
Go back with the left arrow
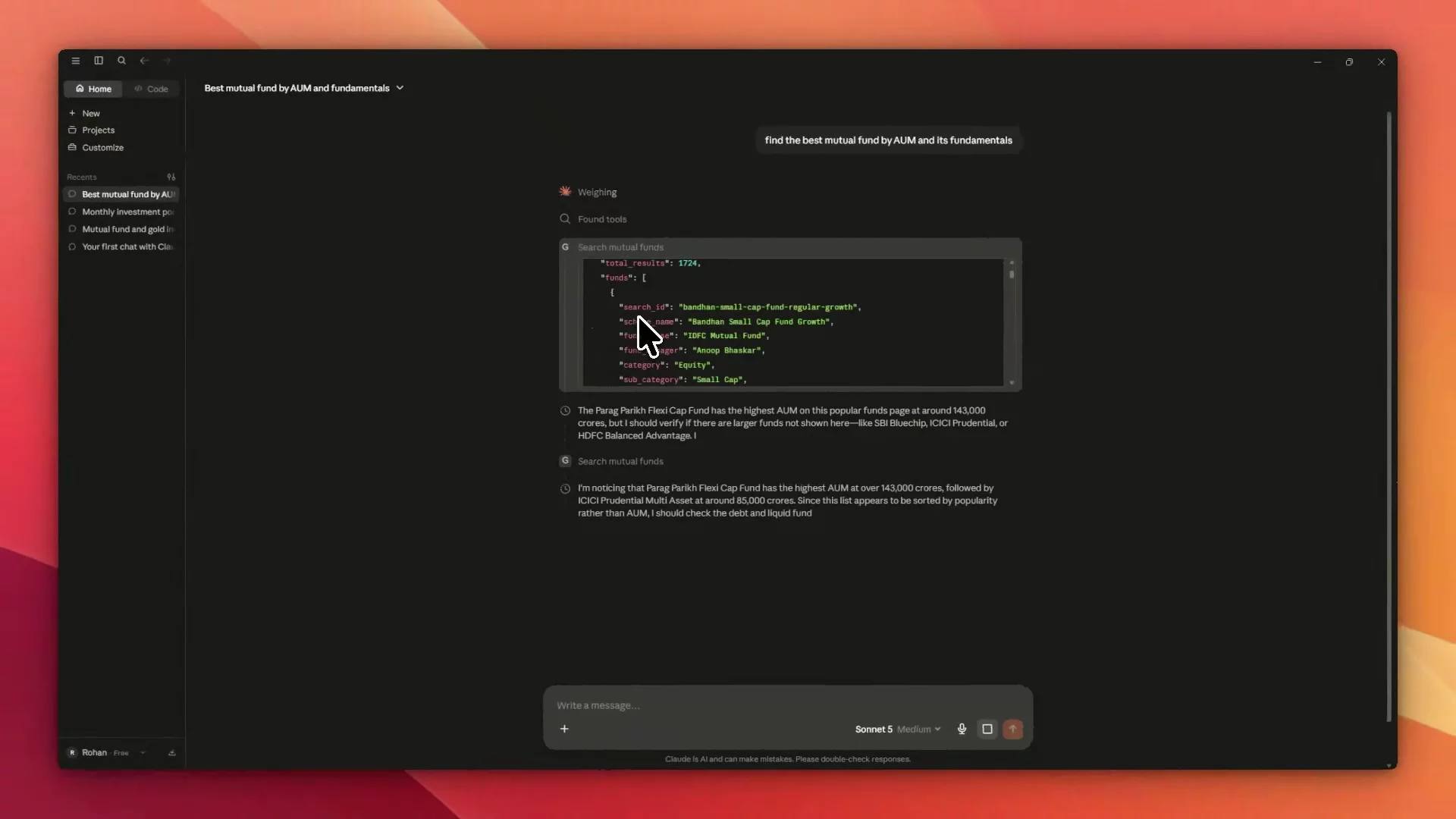pos(144,61)
